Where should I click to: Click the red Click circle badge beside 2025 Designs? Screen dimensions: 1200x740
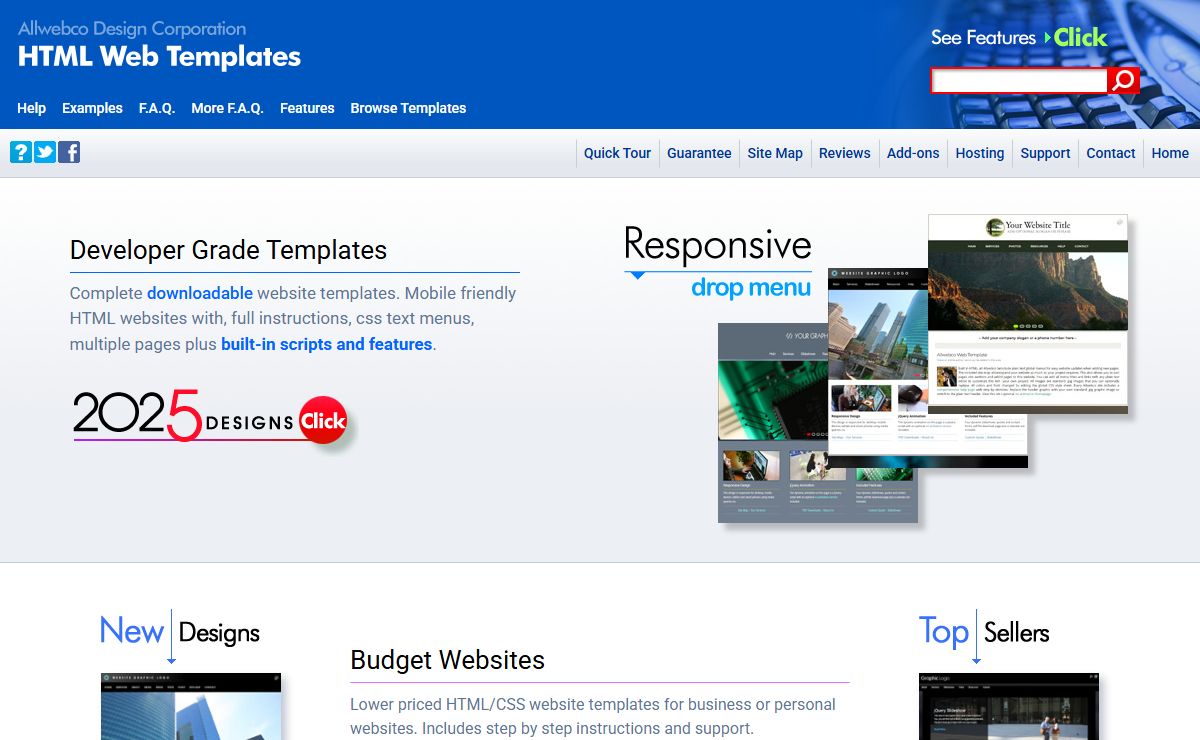pos(323,421)
